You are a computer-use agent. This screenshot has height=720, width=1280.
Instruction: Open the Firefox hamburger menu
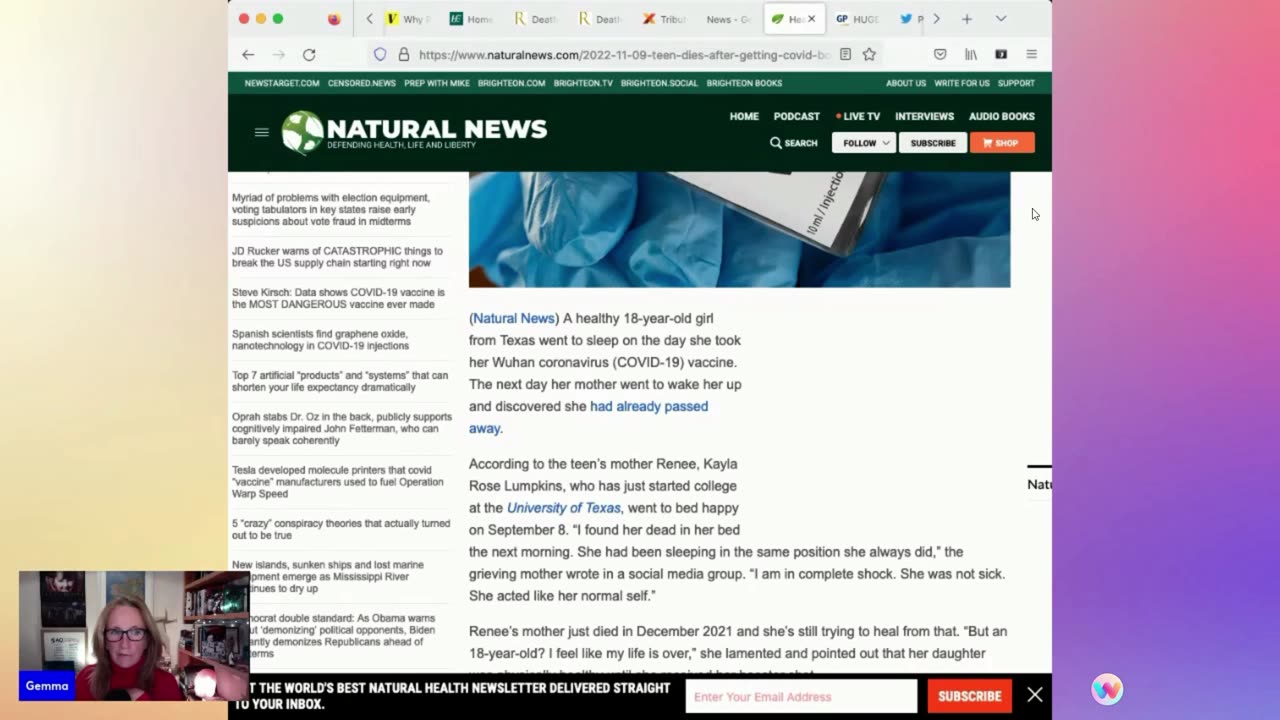[1031, 55]
